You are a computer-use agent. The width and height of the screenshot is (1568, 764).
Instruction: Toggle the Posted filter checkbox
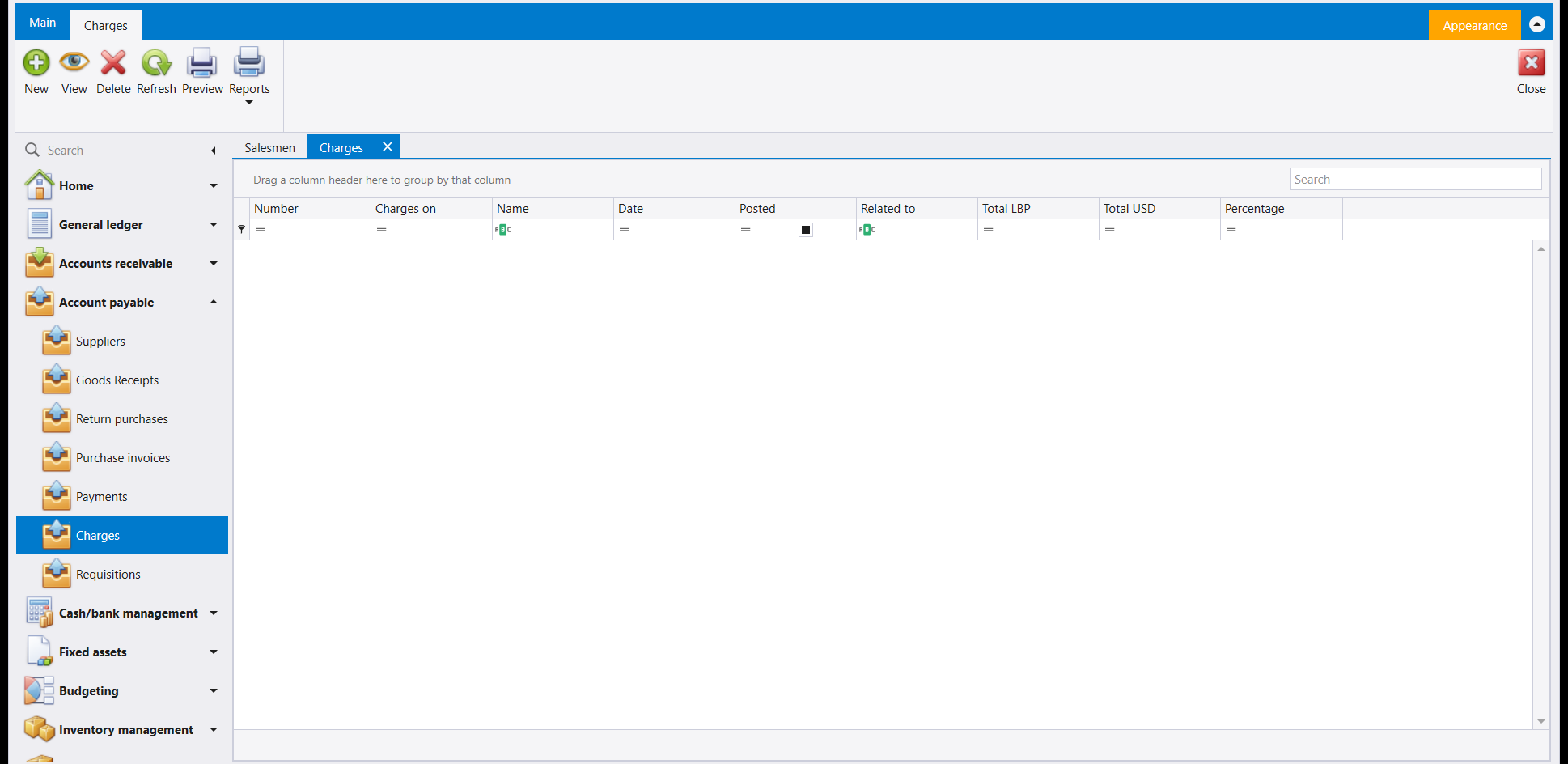pyautogui.click(x=806, y=230)
